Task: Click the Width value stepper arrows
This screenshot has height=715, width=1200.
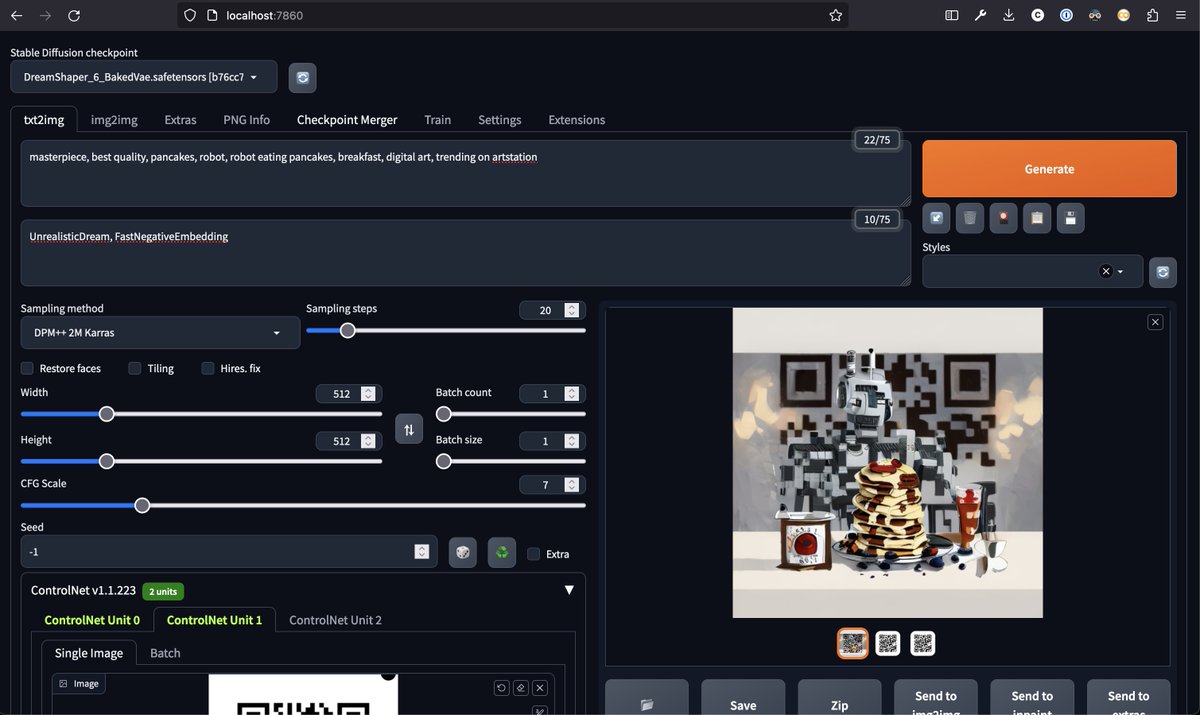Action: [x=368, y=394]
